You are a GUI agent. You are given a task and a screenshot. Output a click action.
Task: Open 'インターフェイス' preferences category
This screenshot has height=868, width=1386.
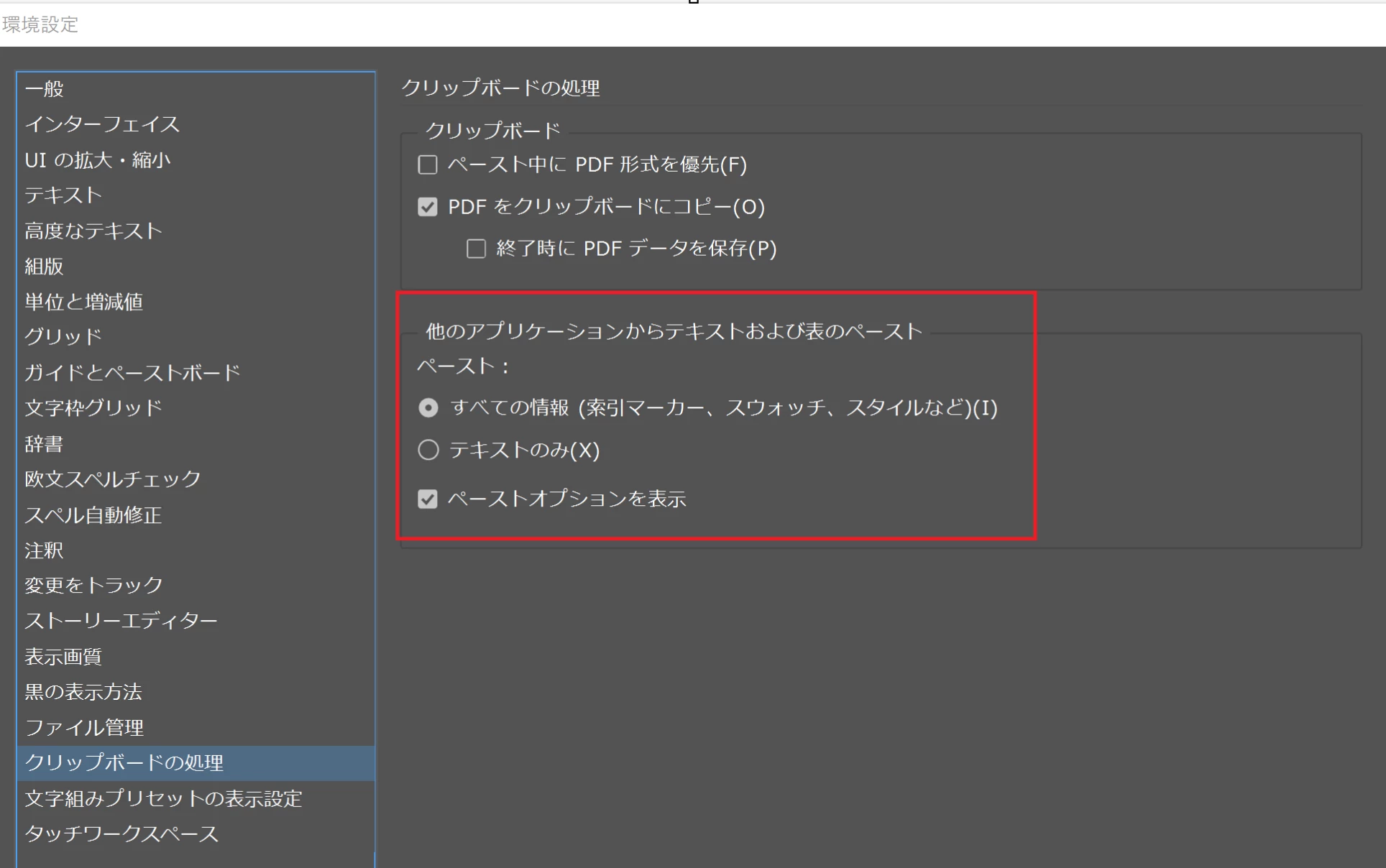(102, 124)
